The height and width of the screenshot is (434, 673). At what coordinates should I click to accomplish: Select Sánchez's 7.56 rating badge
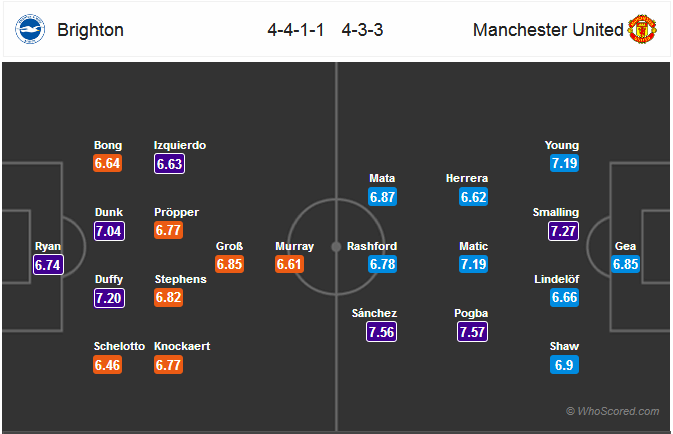(x=381, y=332)
